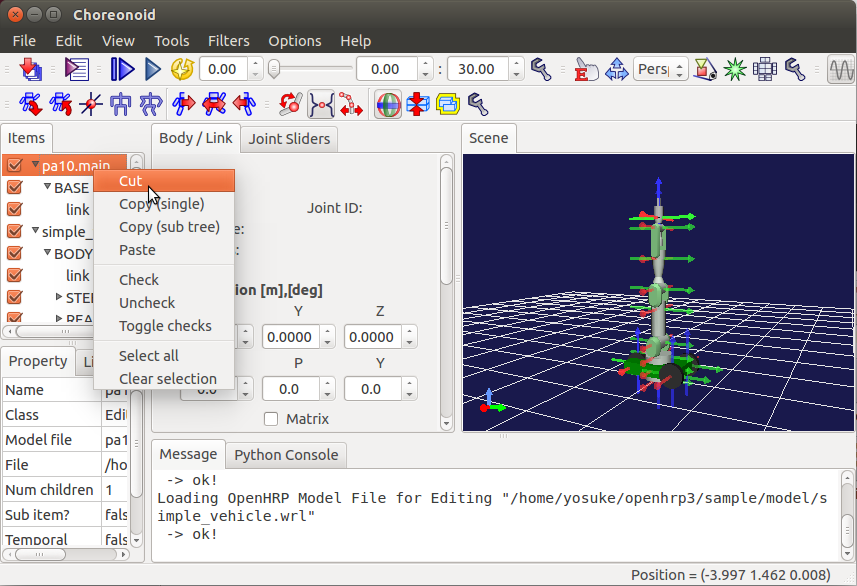Expand the STEER tree node

coord(59,297)
